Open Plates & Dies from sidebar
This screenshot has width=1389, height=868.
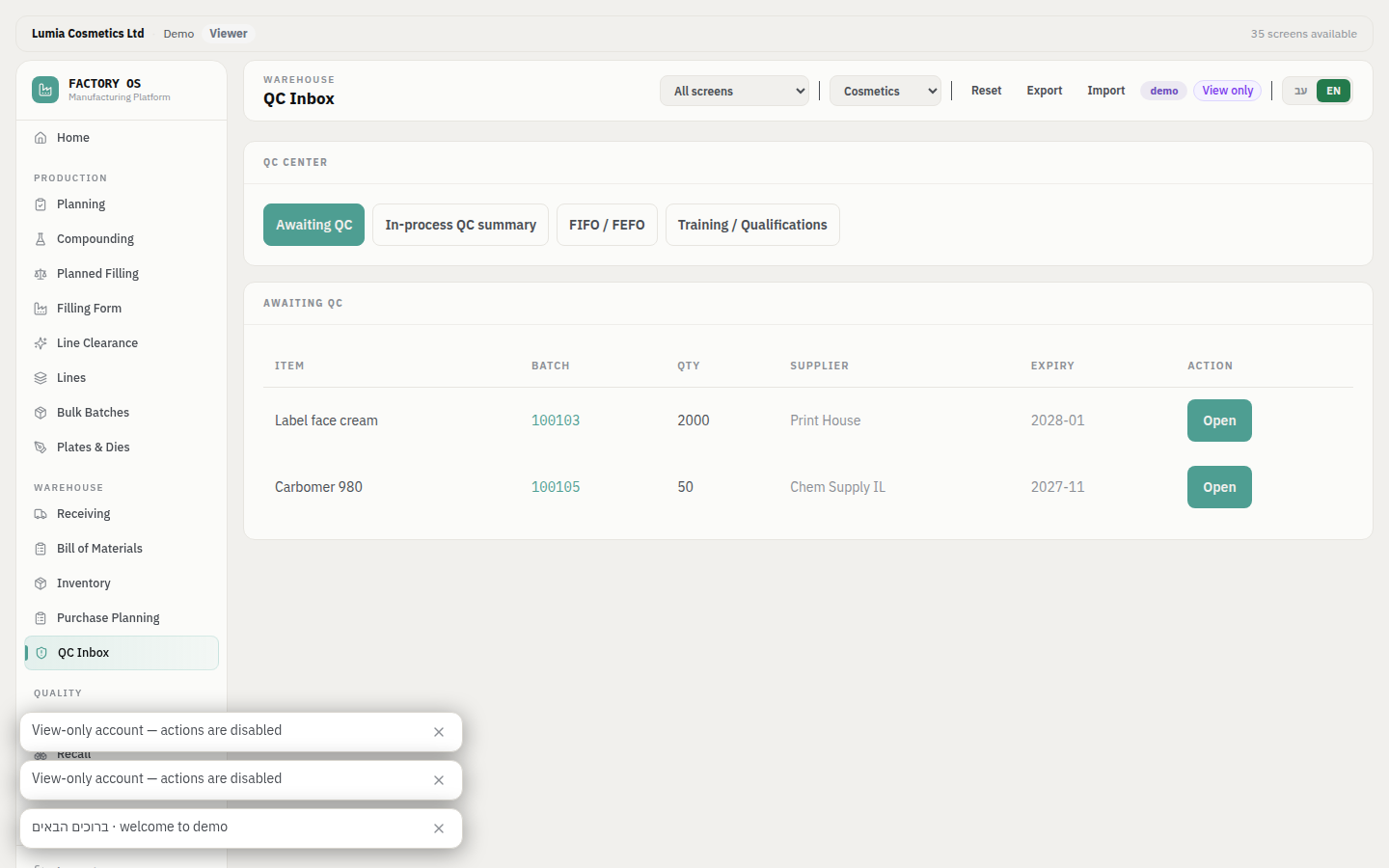(x=122, y=448)
